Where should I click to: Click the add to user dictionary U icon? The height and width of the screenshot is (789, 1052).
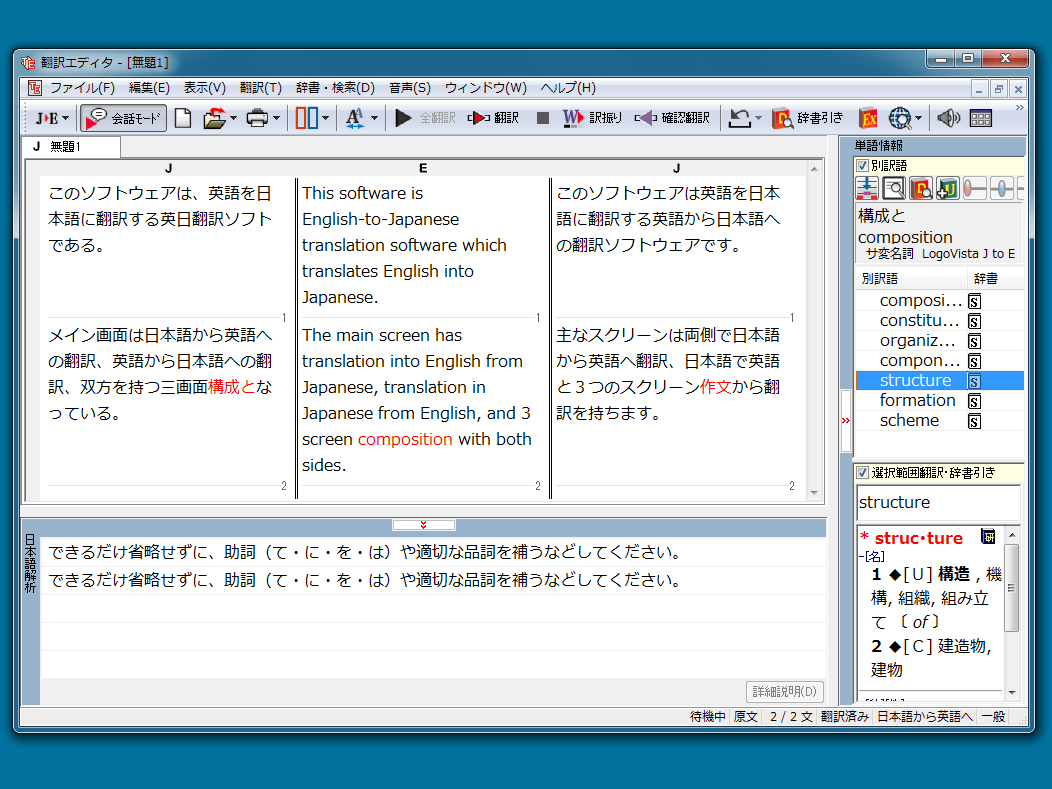click(947, 189)
